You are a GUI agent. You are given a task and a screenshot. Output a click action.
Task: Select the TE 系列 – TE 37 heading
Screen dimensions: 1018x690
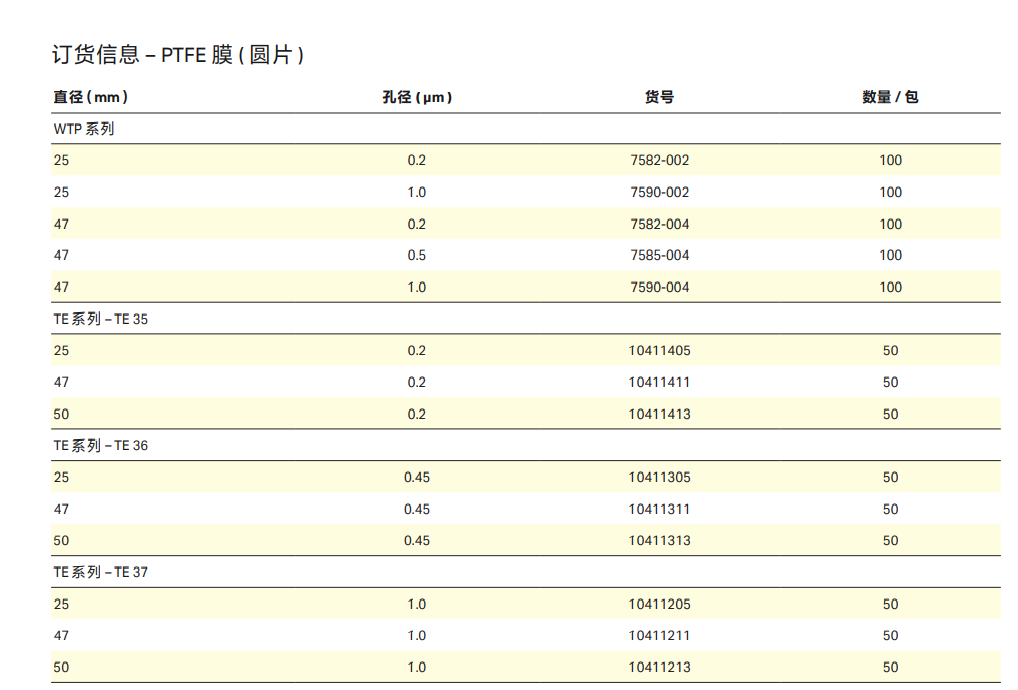[x=100, y=573]
